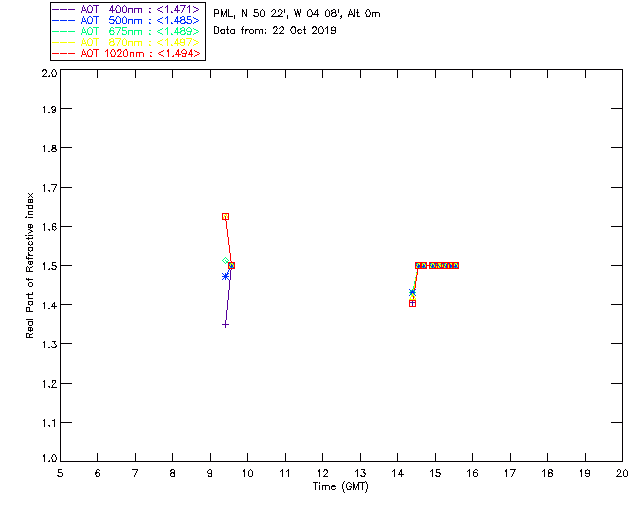This screenshot has width=640, height=512.
Task: Click the y-axis tick label 1.5
Action: (49, 266)
